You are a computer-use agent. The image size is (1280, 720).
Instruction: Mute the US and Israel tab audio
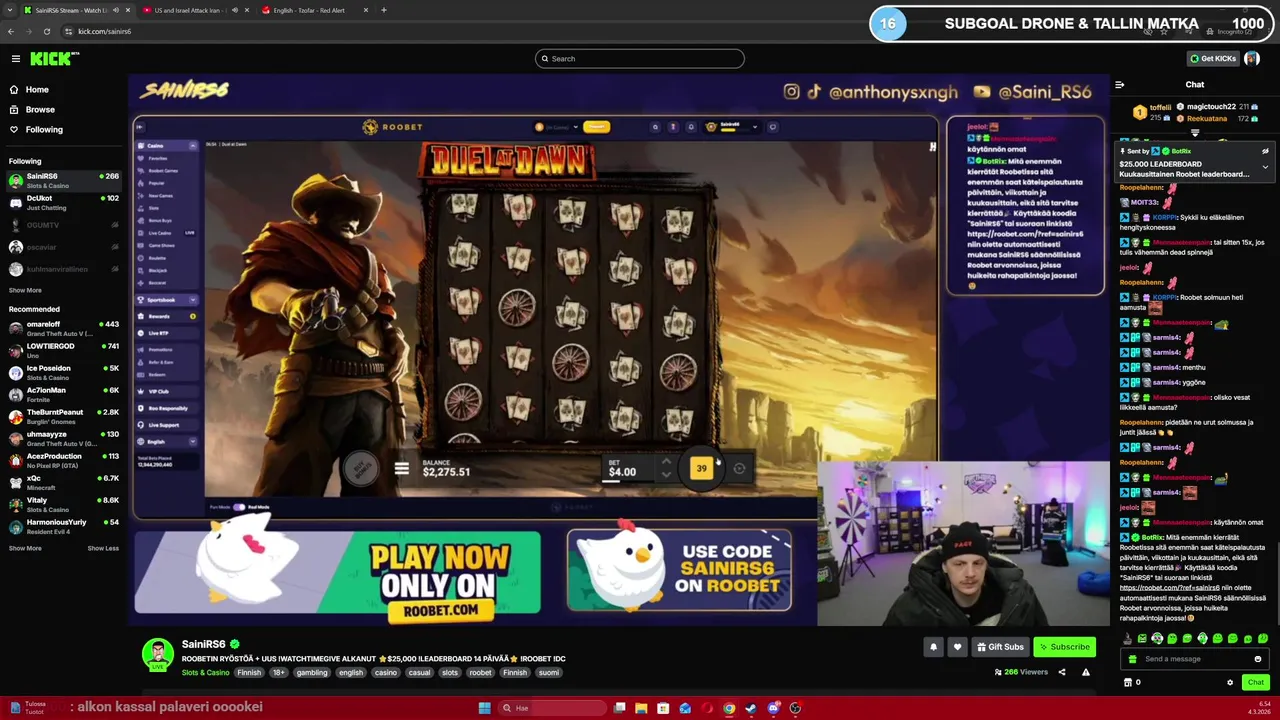pyautogui.click(x=235, y=10)
